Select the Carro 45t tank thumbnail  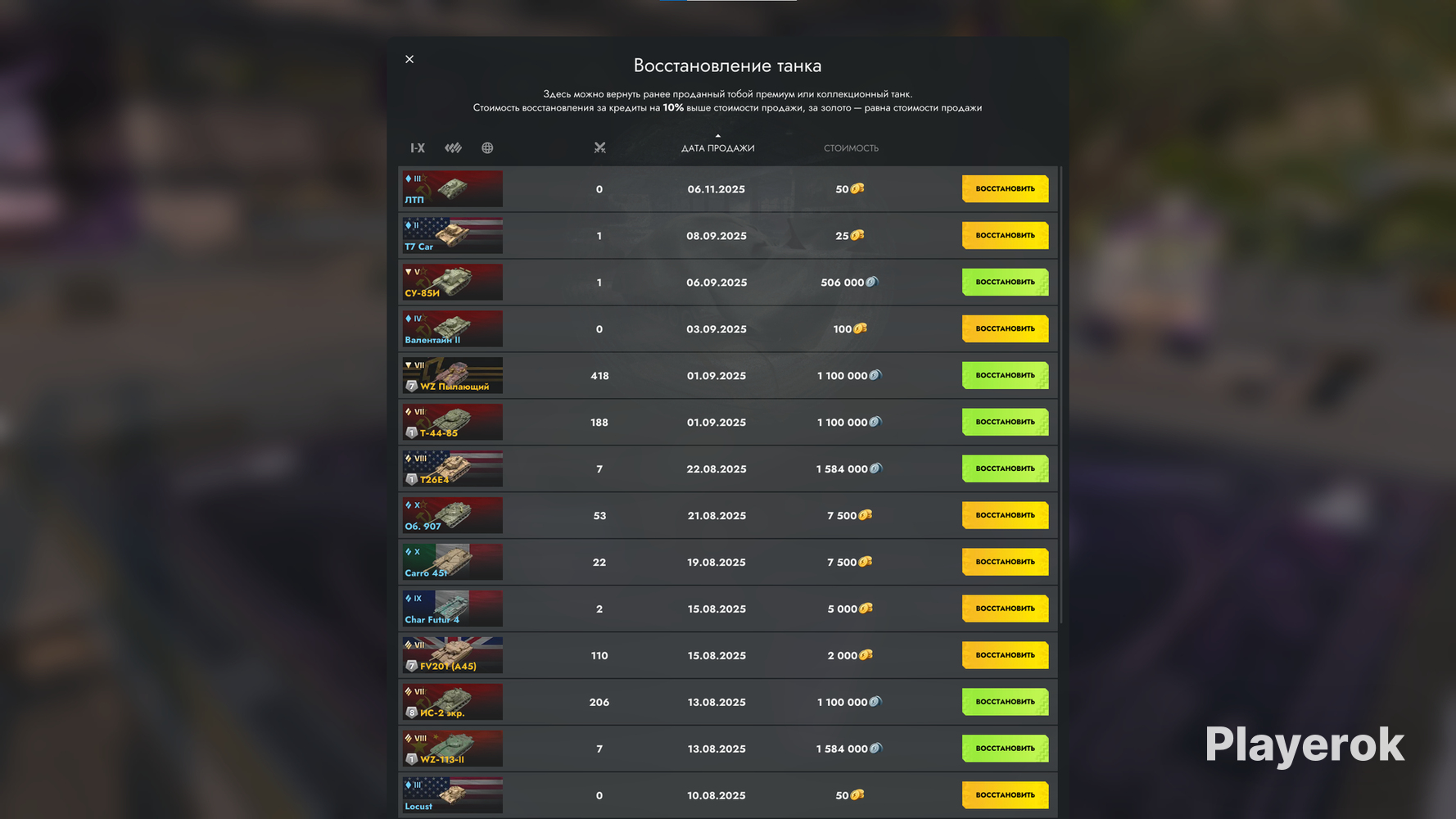[452, 563]
